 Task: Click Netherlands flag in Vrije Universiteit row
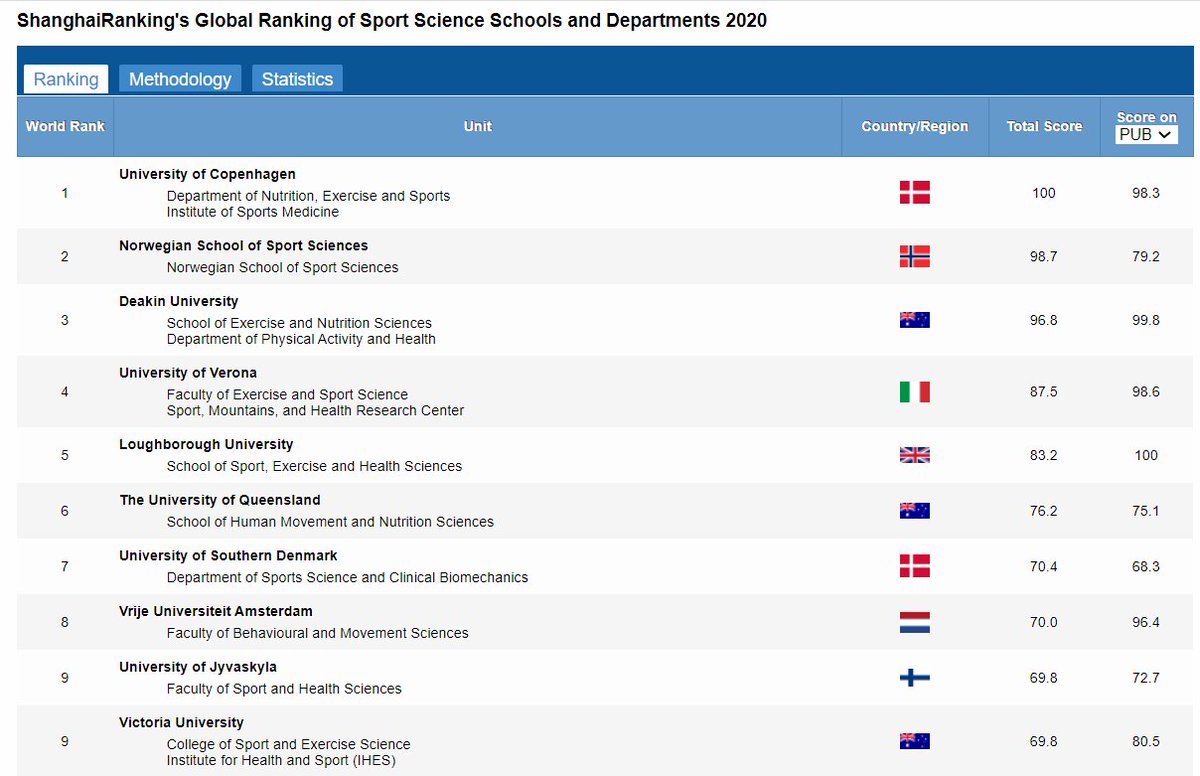(914, 622)
